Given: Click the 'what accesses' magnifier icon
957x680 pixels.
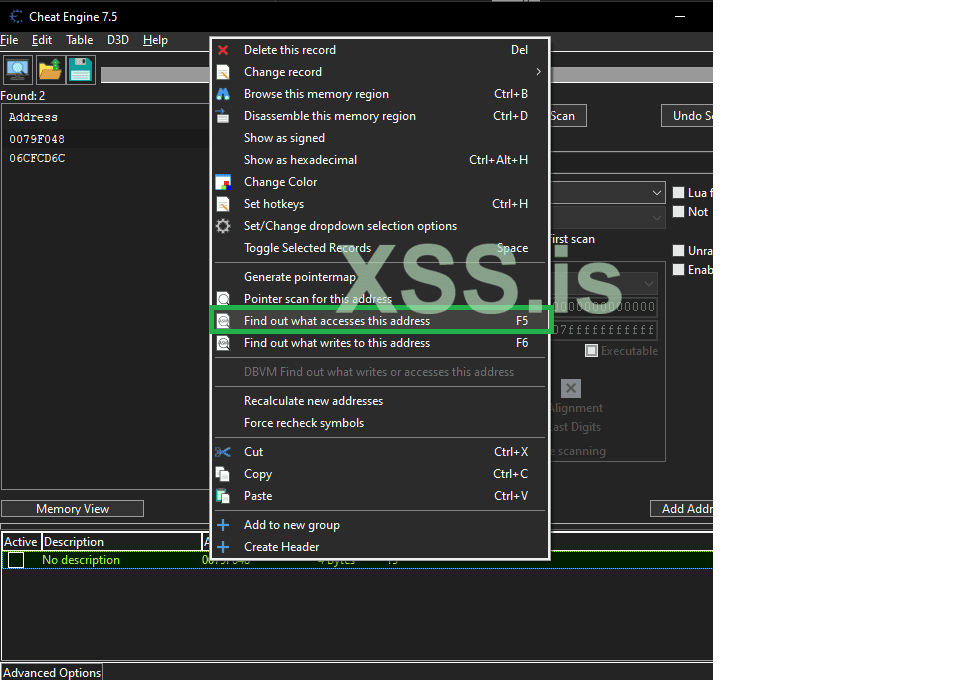Looking at the screenshot, I should (x=223, y=321).
